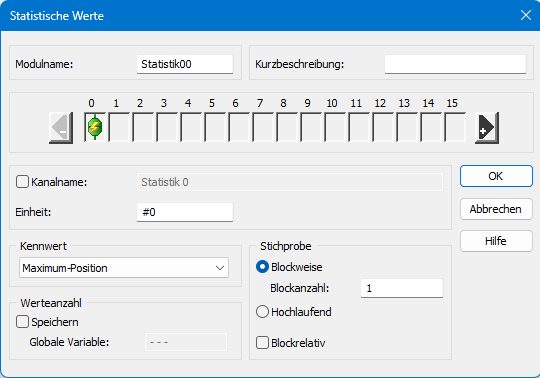Select the Blockweise radio option

262,267
